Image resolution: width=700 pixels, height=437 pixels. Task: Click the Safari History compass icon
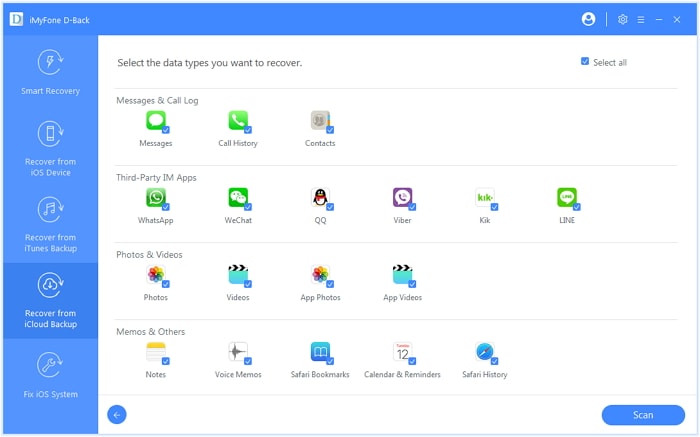[x=485, y=352]
